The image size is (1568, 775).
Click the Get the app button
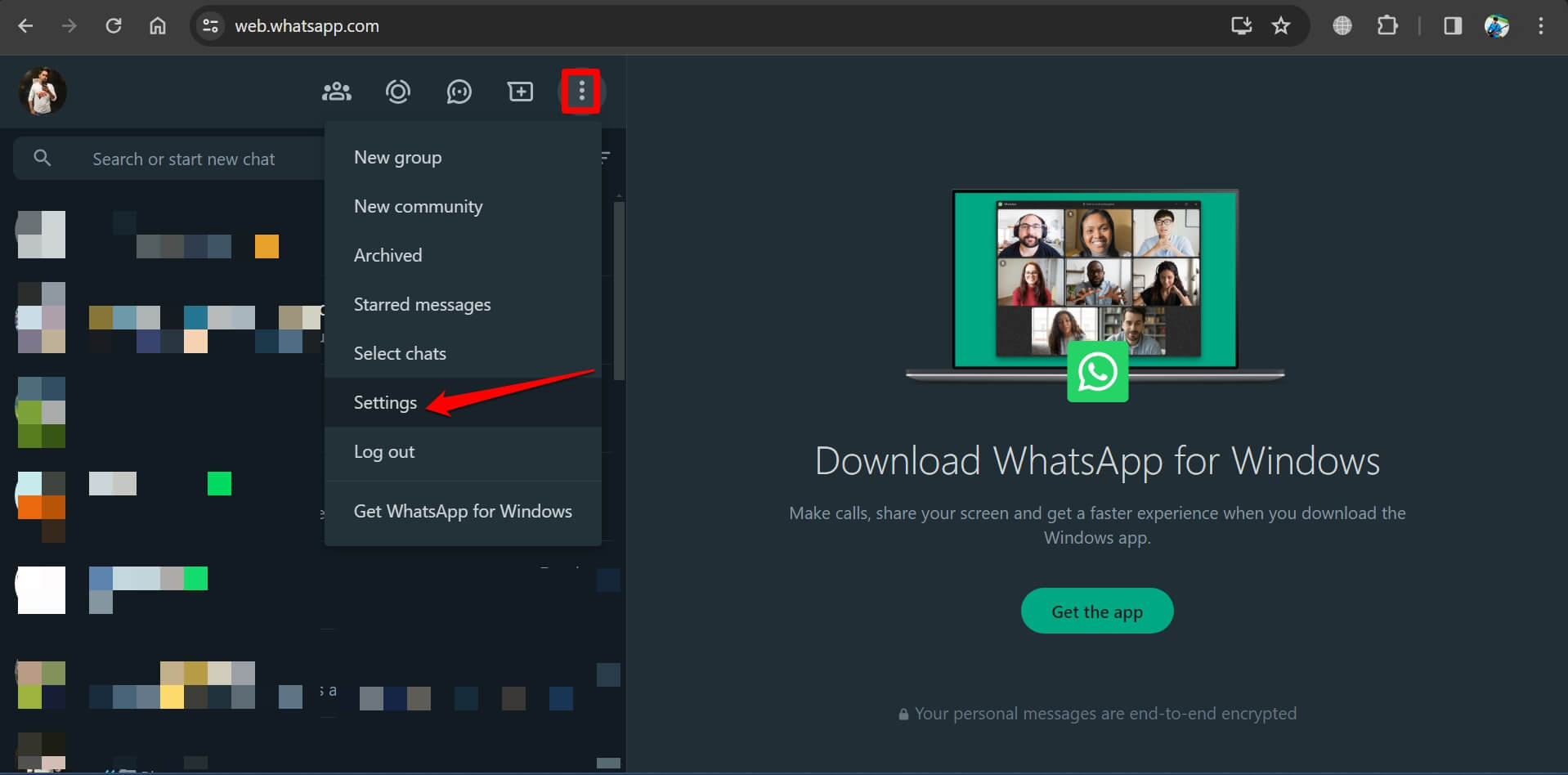1097,611
